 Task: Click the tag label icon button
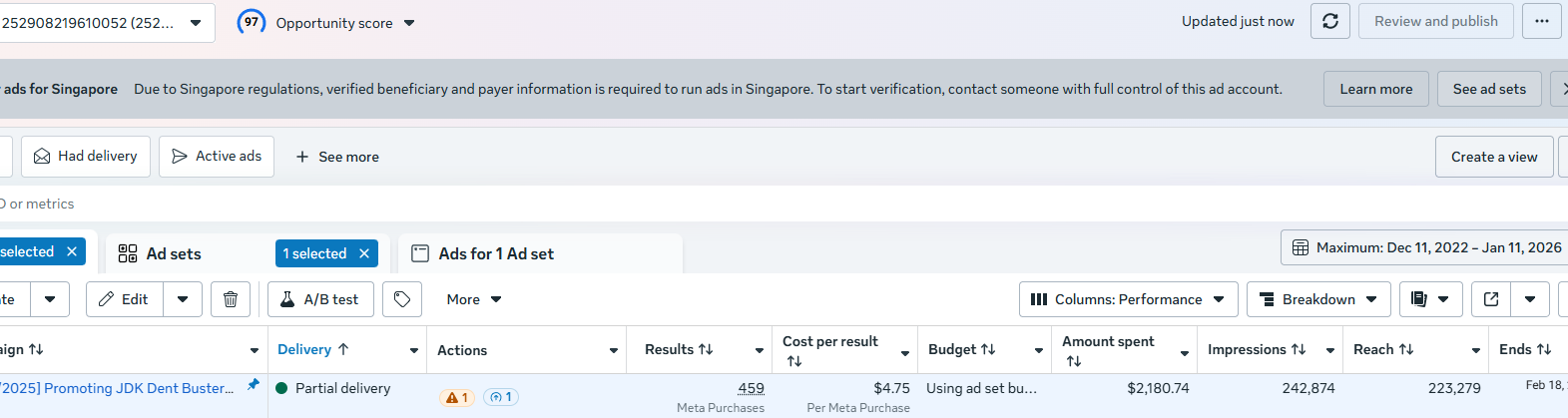click(402, 299)
